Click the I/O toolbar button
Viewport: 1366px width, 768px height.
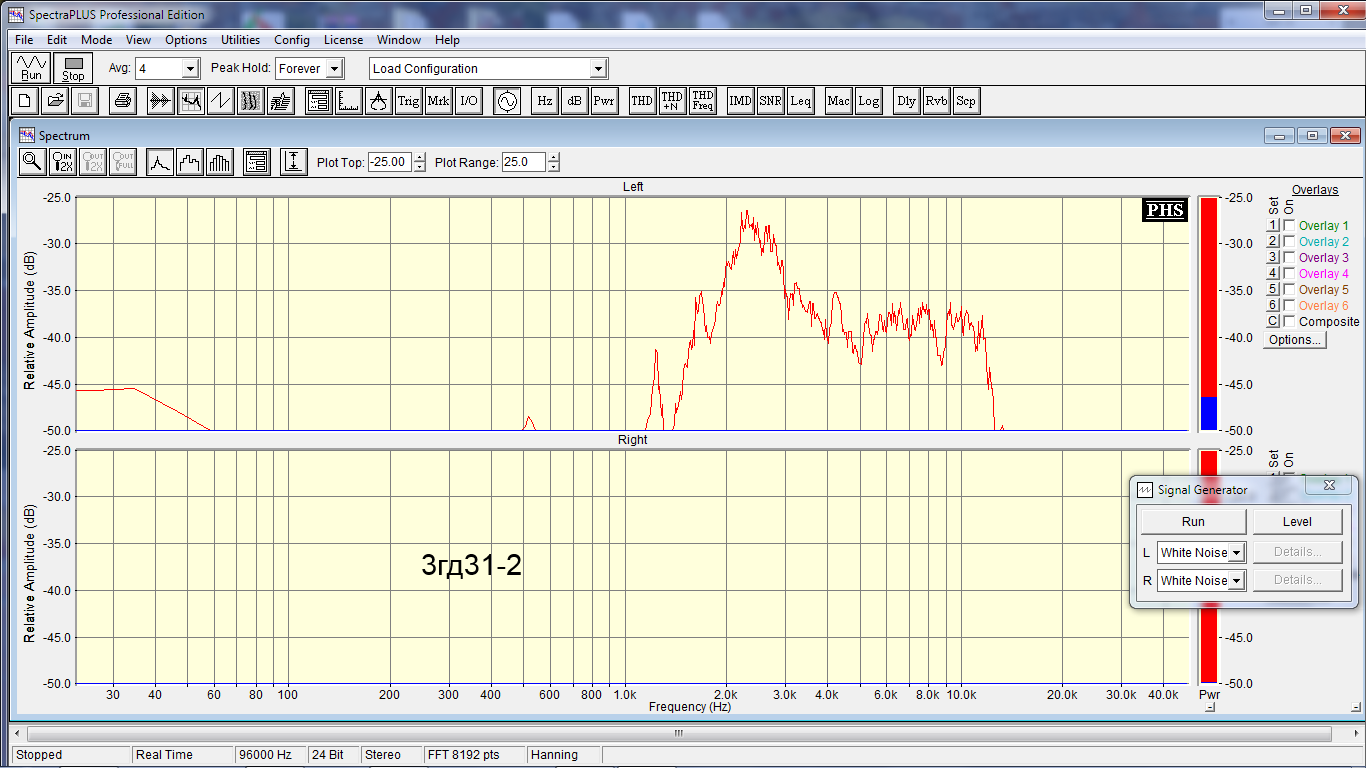point(468,101)
